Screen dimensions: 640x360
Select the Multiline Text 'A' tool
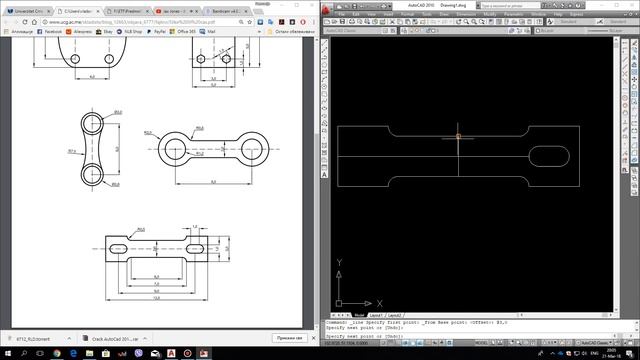324,175
